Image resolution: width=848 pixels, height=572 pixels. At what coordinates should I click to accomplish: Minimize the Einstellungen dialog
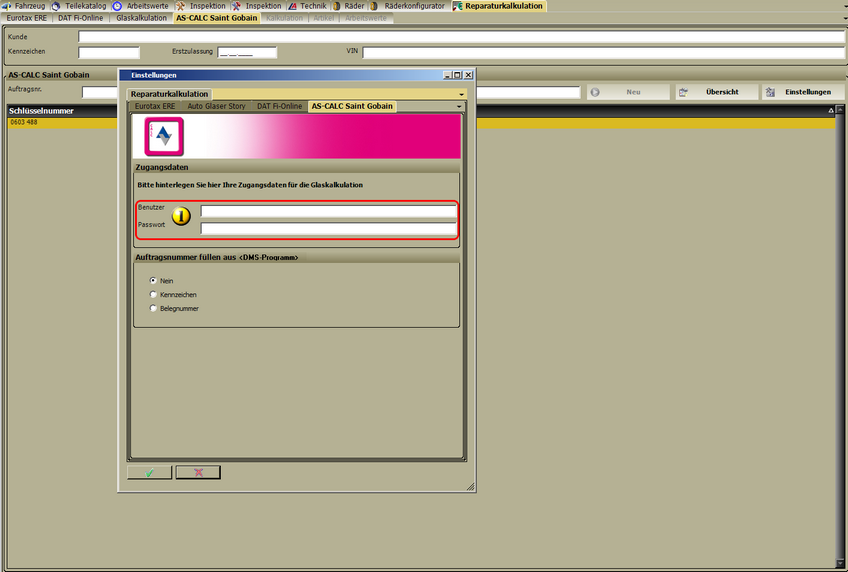point(447,75)
